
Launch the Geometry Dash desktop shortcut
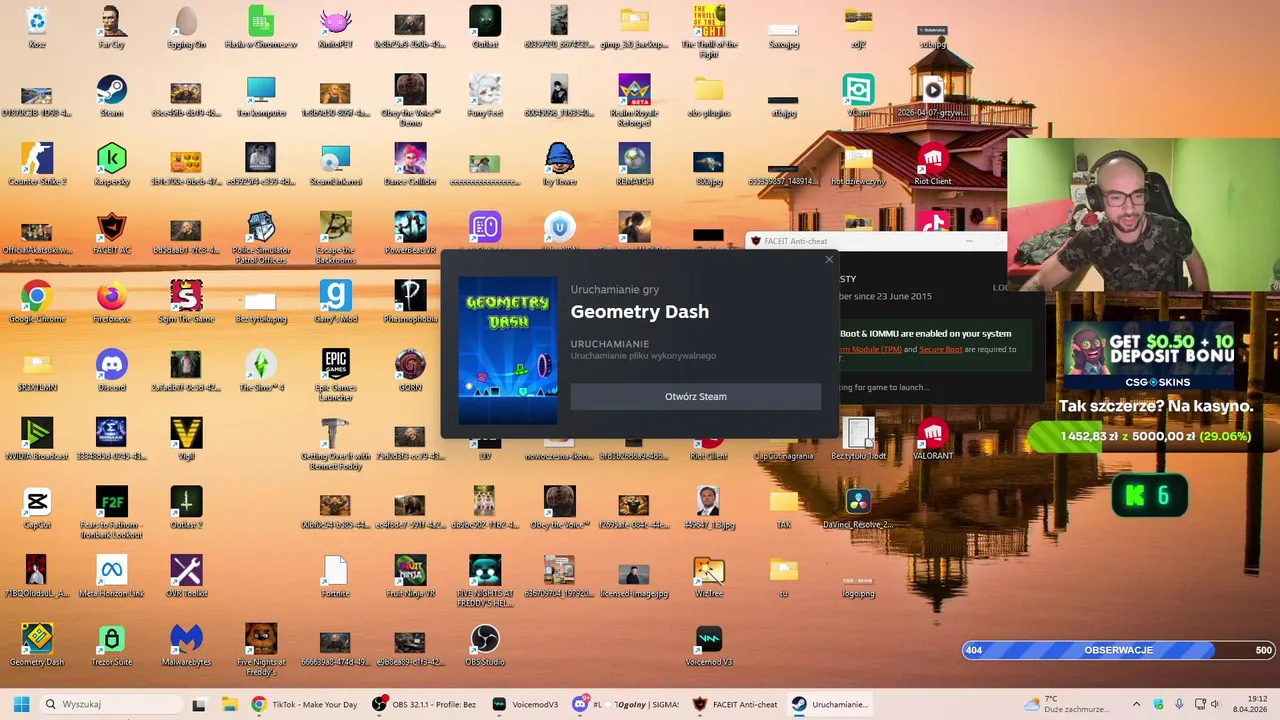(37, 645)
